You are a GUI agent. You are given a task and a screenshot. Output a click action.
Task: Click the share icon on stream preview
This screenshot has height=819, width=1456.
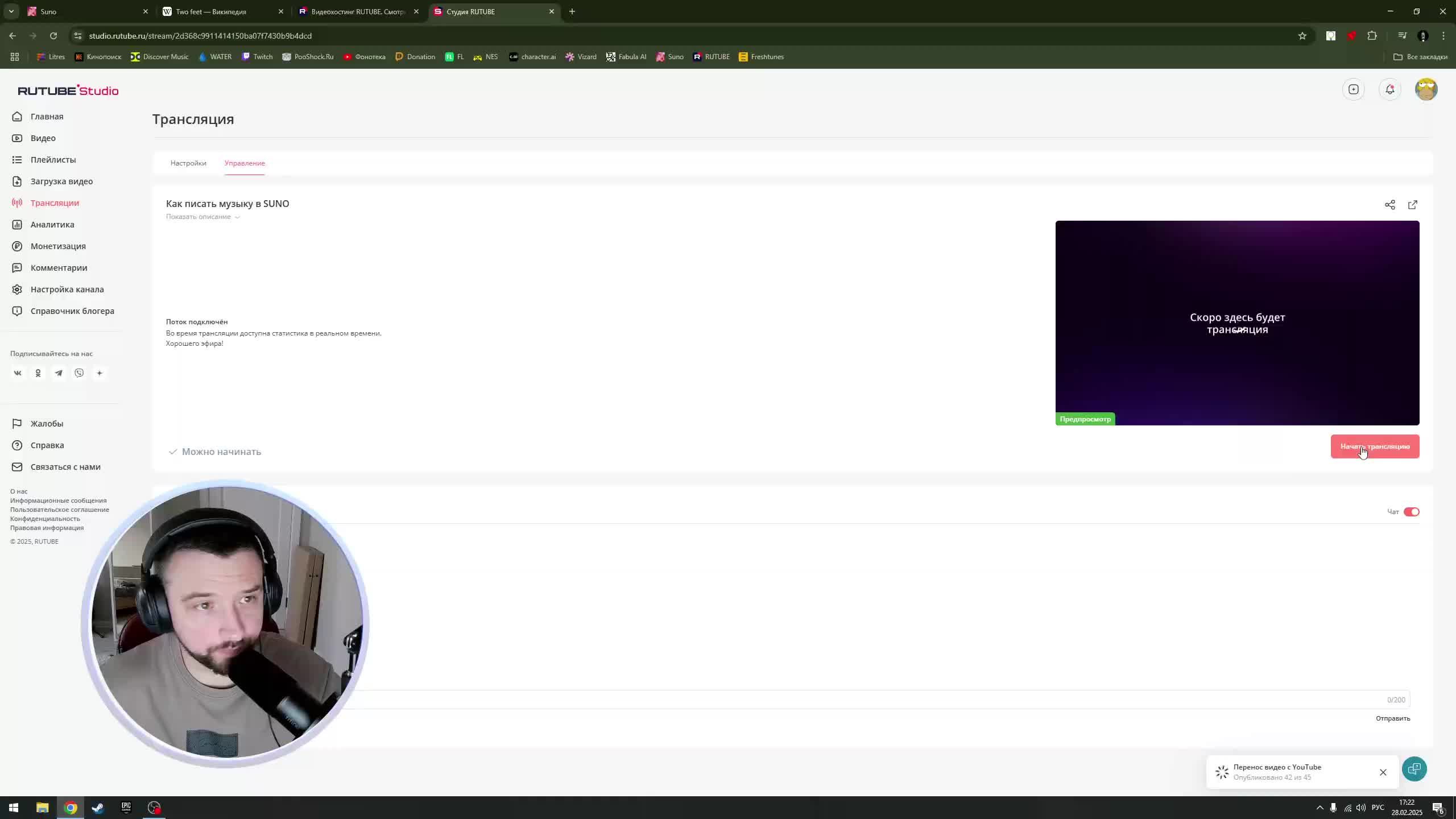point(1390,204)
